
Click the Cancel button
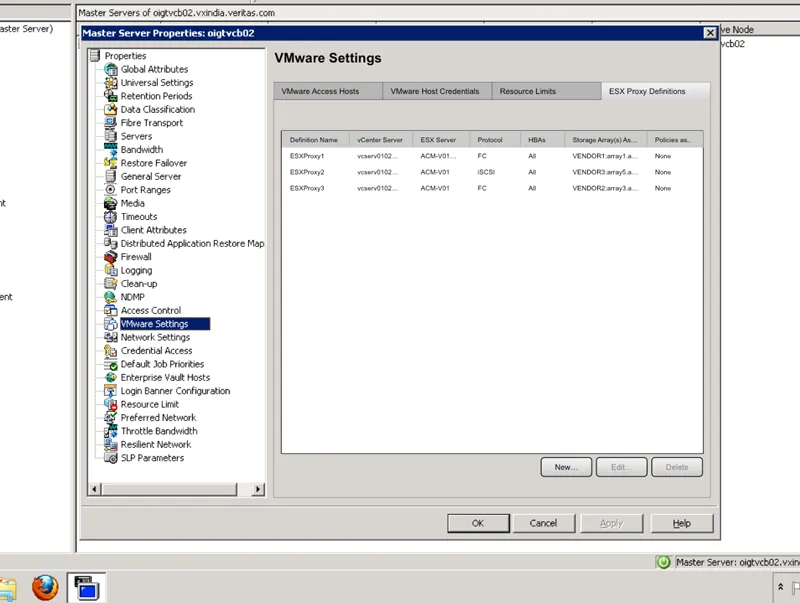(543, 523)
